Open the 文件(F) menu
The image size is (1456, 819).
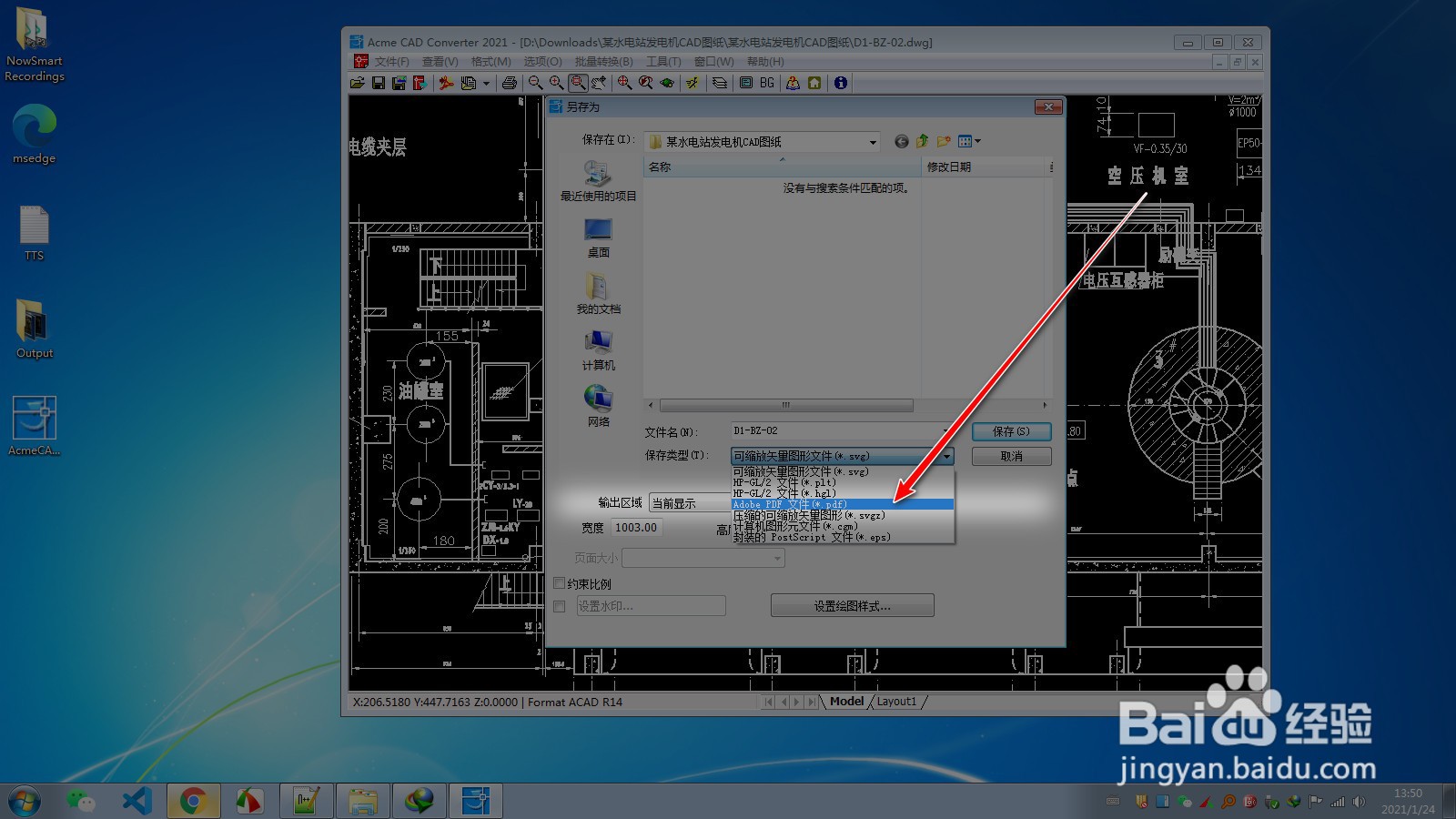coord(392,62)
